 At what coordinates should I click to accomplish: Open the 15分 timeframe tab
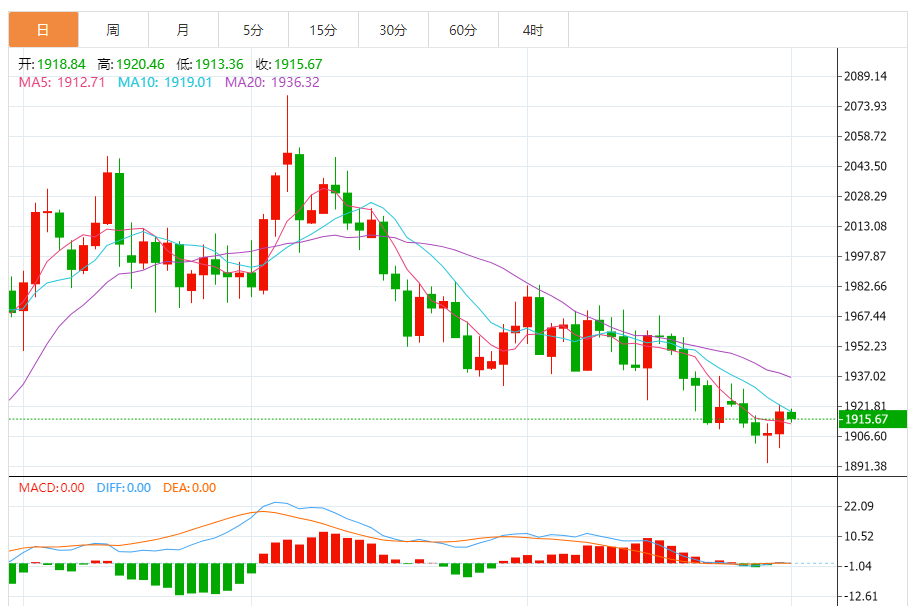(x=323, y=30)
